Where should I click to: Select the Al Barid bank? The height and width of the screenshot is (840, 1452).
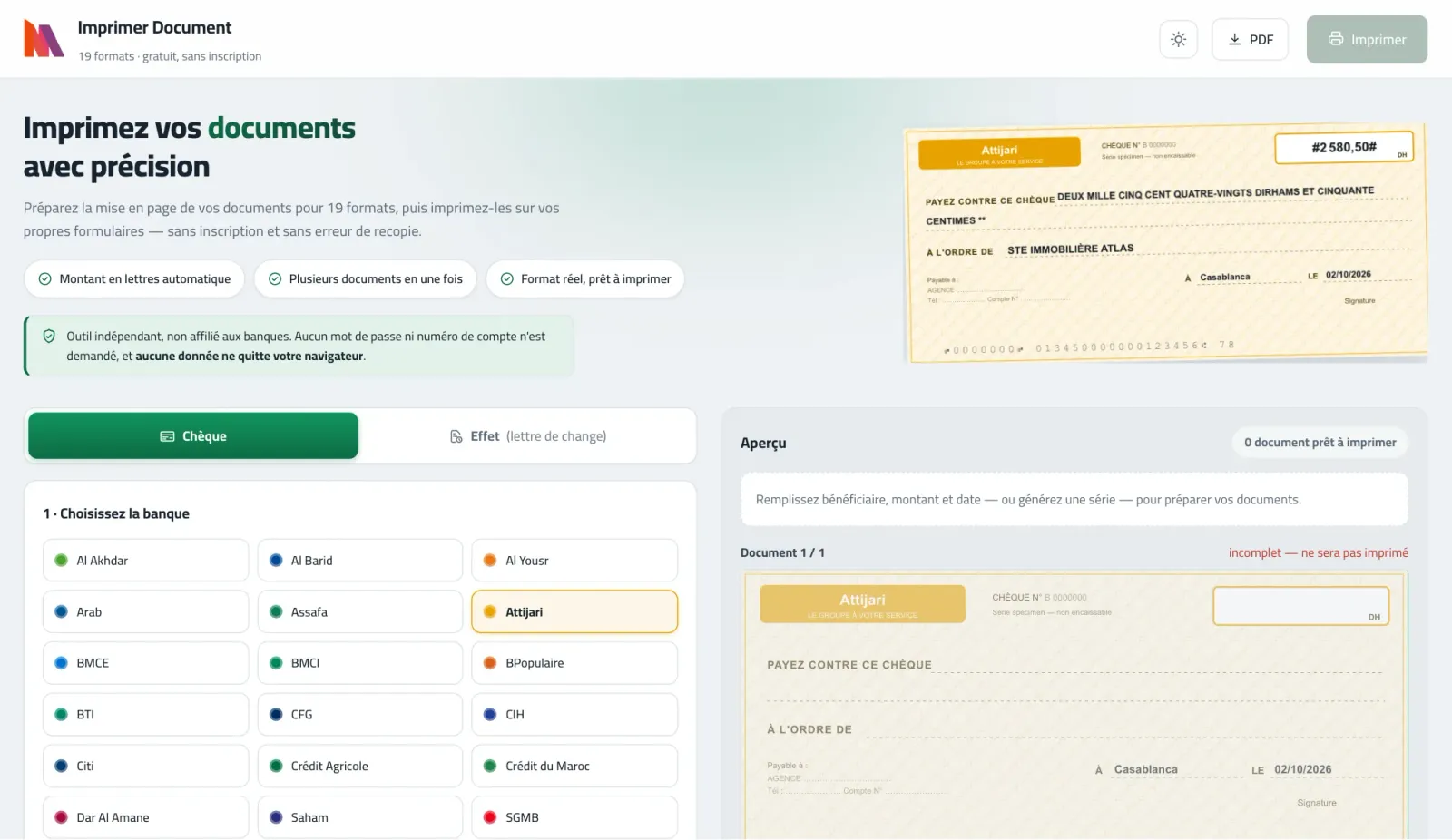click(x=360, y=561)
